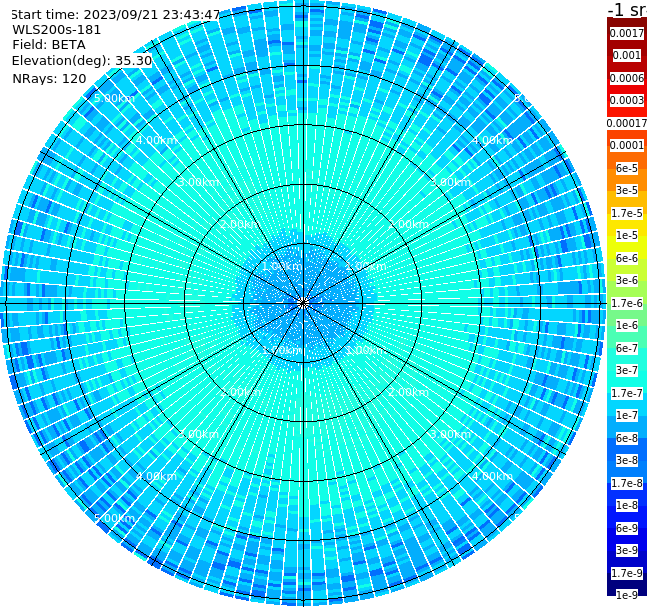Select the 6e-5 colorbar value

[627, 168]
